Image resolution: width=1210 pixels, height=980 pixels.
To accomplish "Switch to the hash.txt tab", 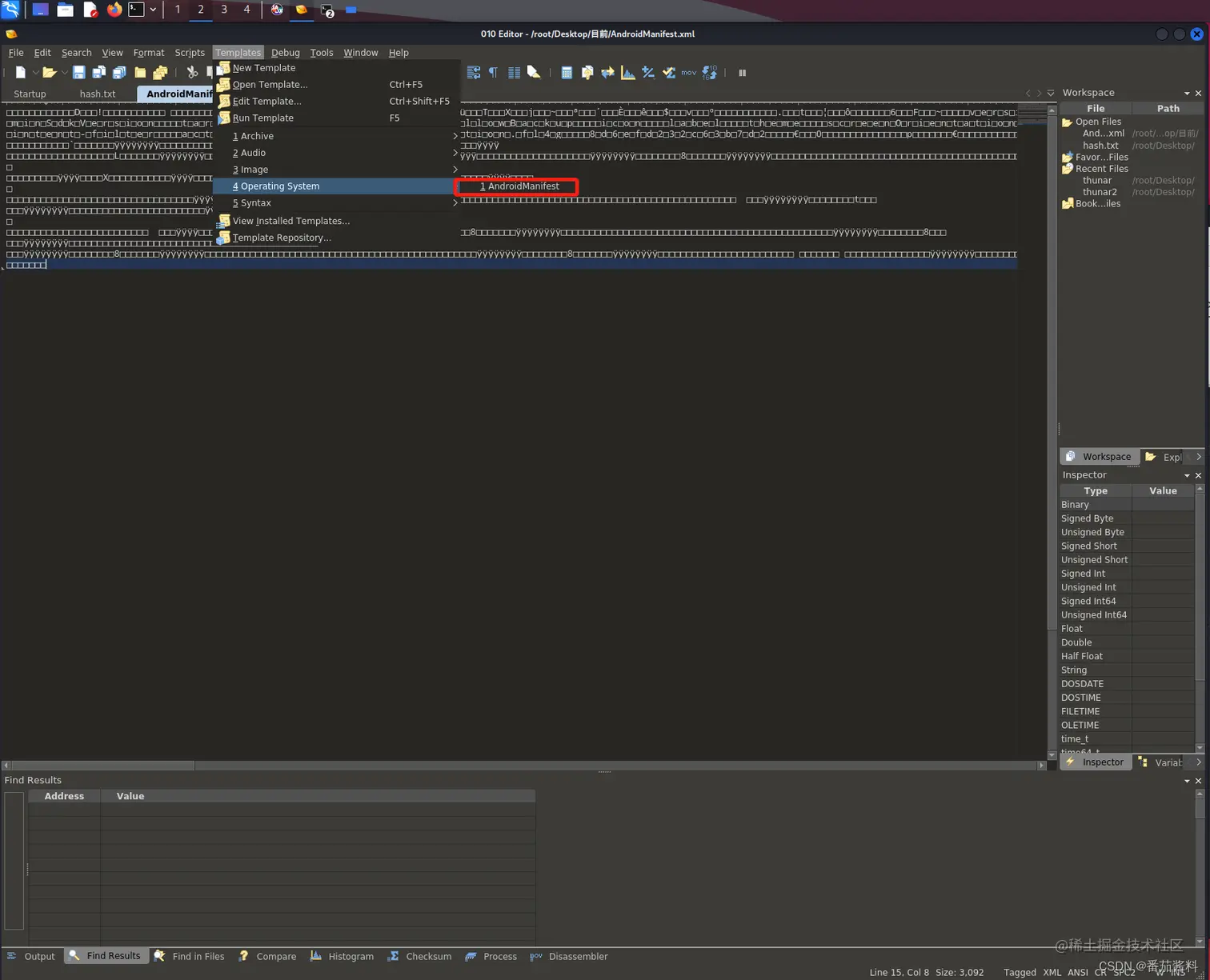I will (98, 94).
